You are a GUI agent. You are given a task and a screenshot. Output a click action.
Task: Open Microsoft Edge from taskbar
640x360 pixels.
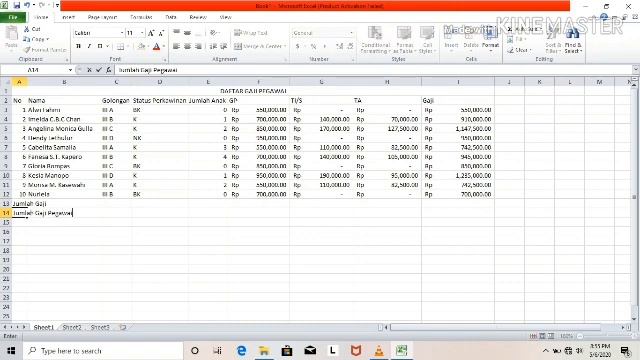pos(242,351)
